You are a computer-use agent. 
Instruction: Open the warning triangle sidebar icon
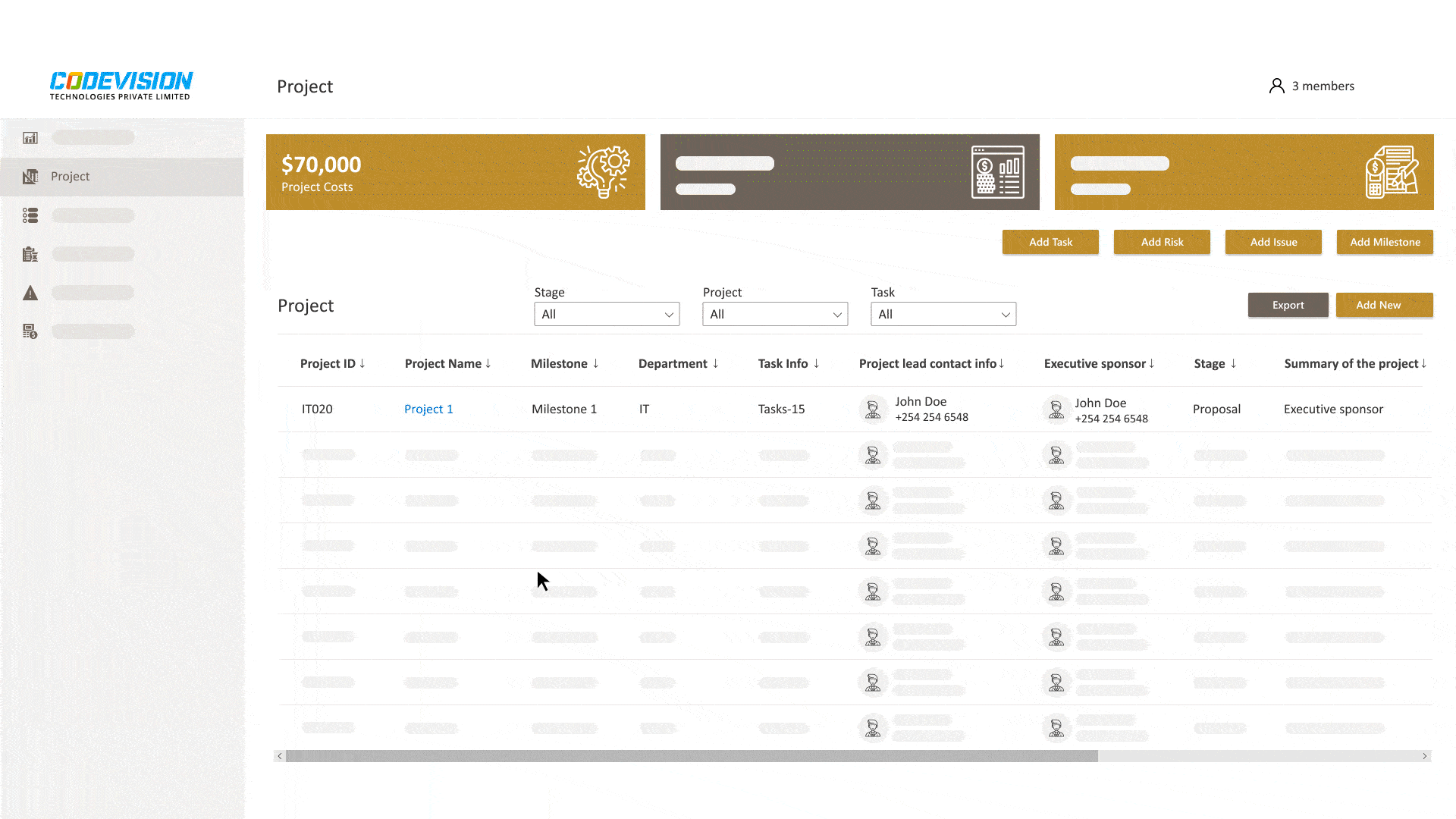click(x=30, y=293)
